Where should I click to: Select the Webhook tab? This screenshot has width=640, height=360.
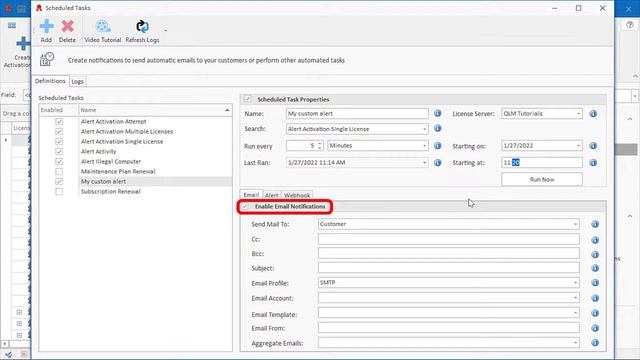point(297,195)
